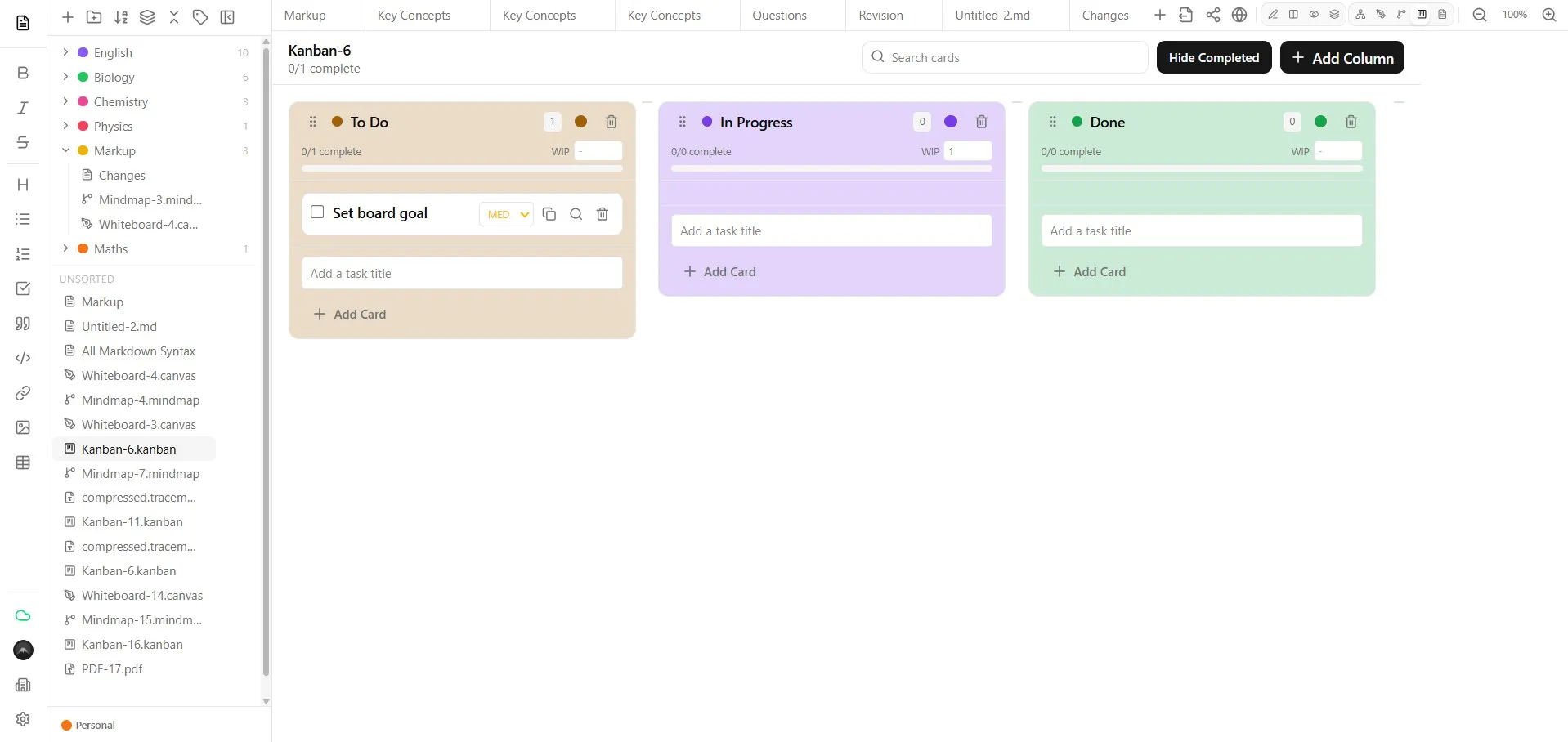Viewport: 1568px width, 742px height.
Task: Insert a table from left rail
Action: click(x=23, y=463)
